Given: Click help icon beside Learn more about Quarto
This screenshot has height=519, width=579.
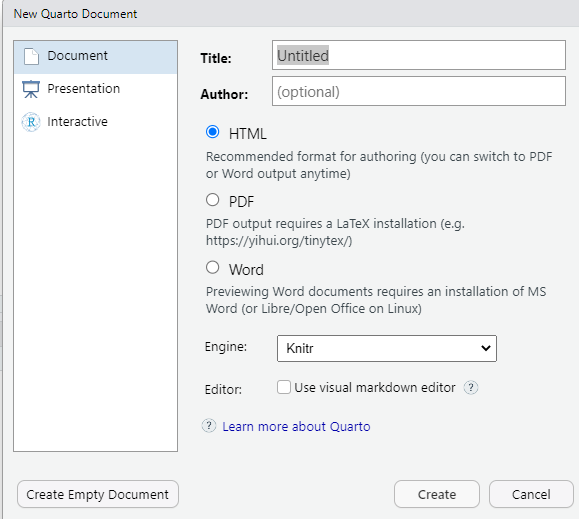Looking at the screenshot, I should [209, 426].
